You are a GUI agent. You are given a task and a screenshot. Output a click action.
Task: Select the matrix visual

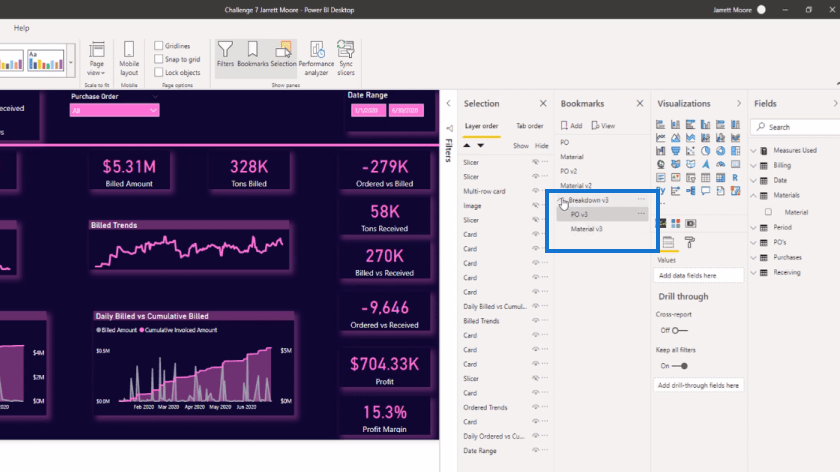tap(721, 177)
